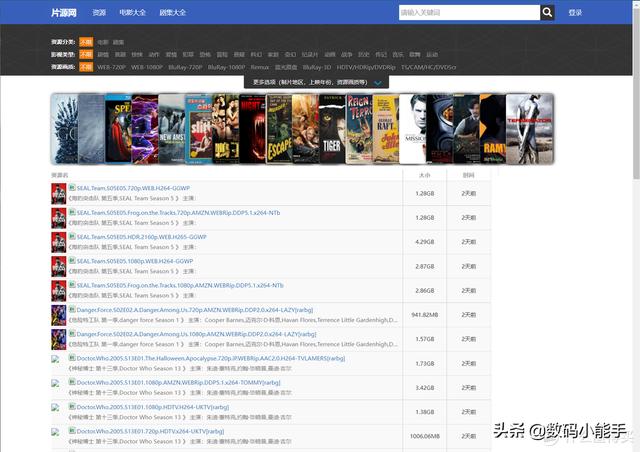The width and height of the screenshot is (640, 452).
Task: Click the Tiger movie poster in carousel
Action: coord(331,129)
